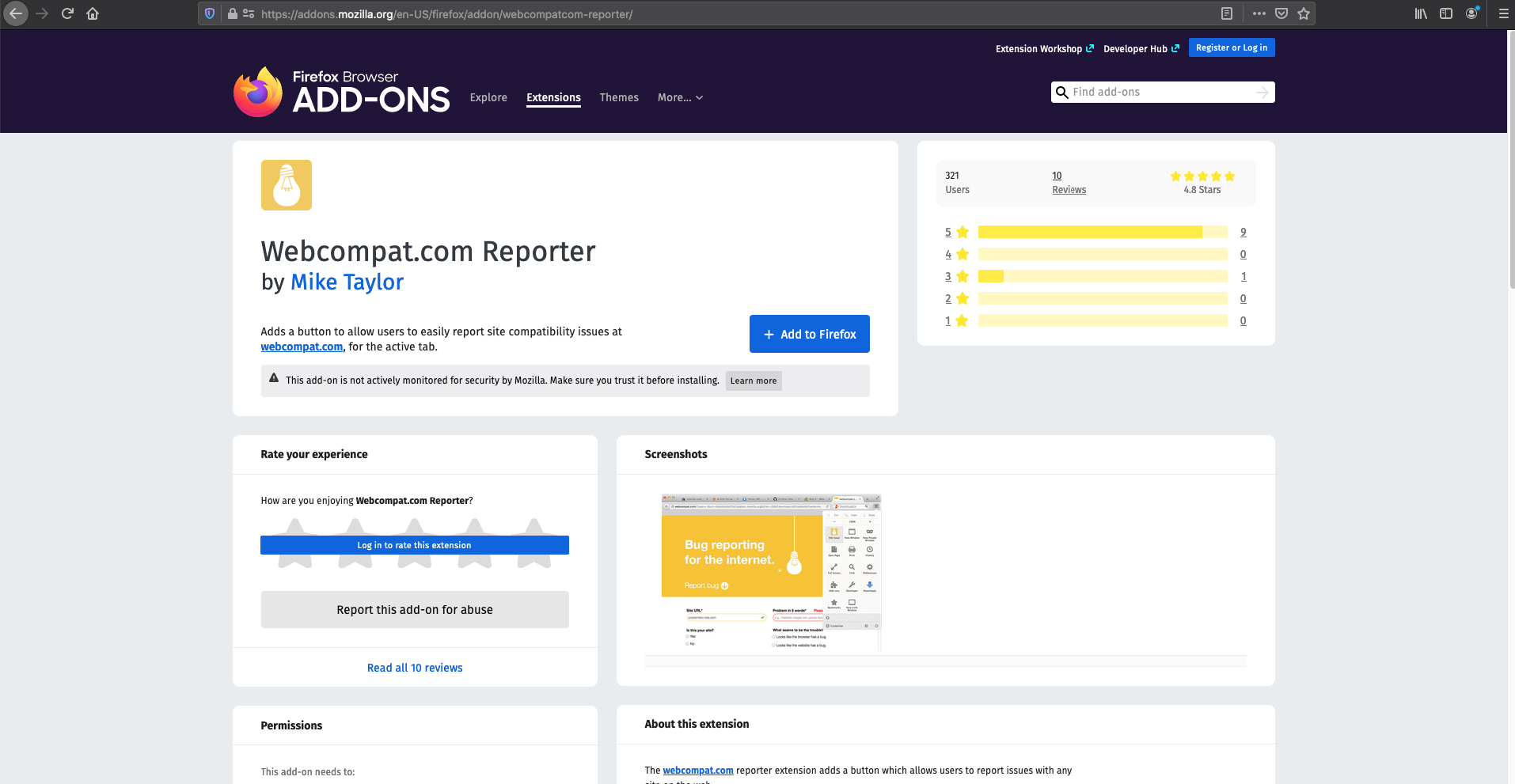Open Developer Hub link

(1141, 48)
